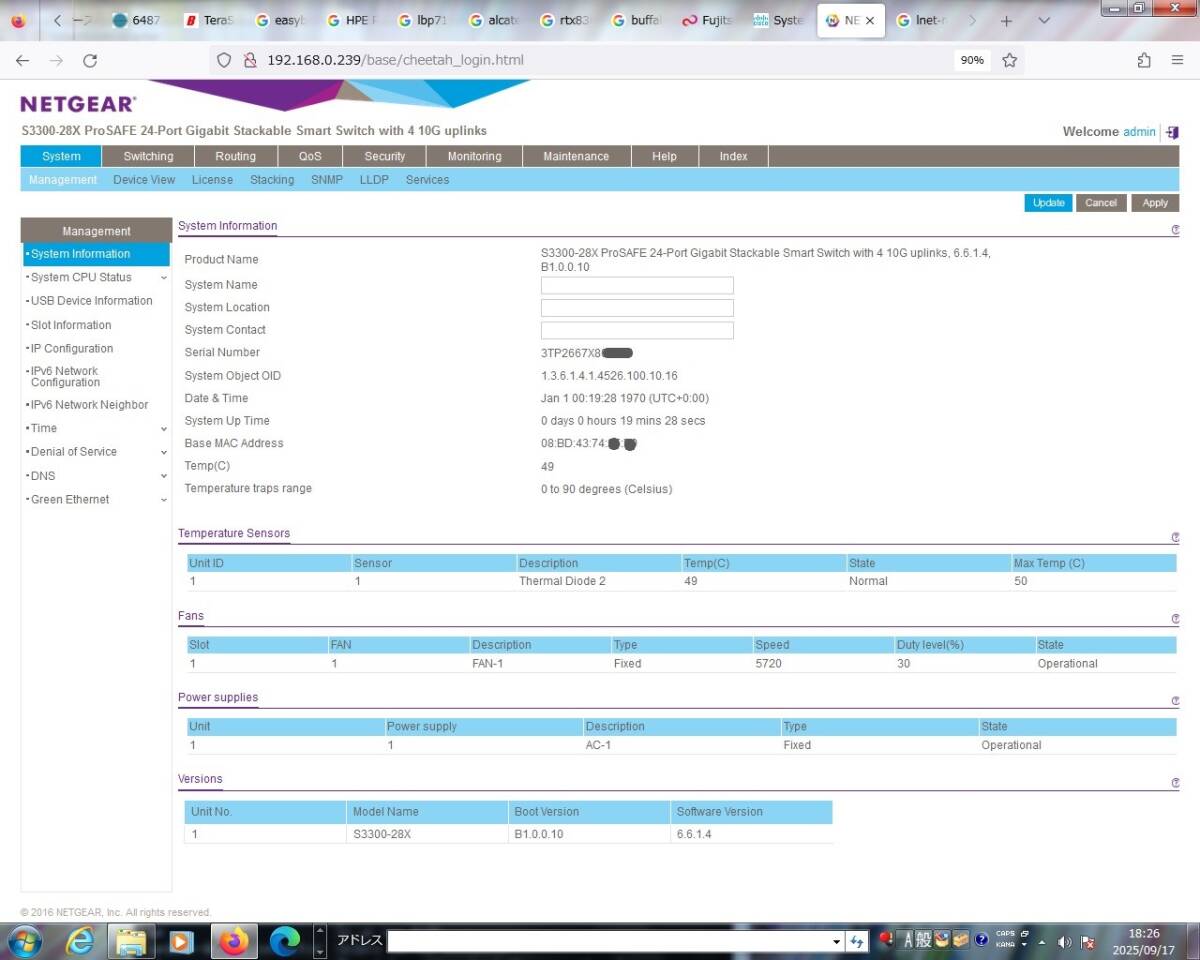This screenshot has height=960, width=1200.
Task: Click the Cancel button
Action: (x=1101, y=203)
